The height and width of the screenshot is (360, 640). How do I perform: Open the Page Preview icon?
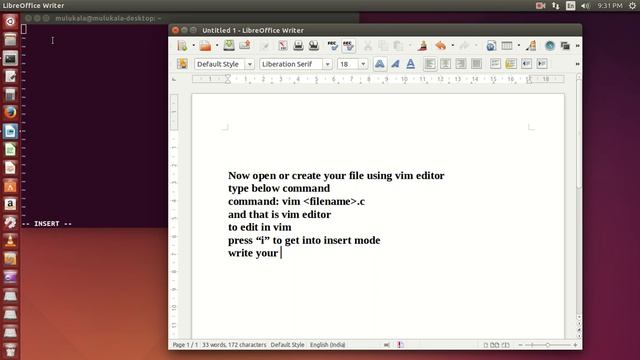(313, 45)
